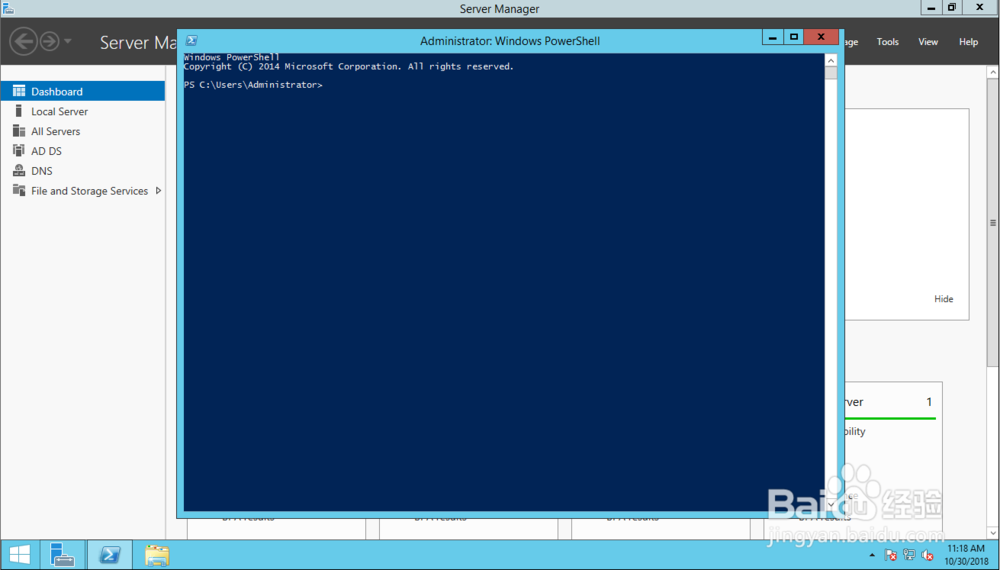Restore the Server Manager window
The height and width of the screenshot is (570, 1000).
pyautogui.click(x=952, y=8)
